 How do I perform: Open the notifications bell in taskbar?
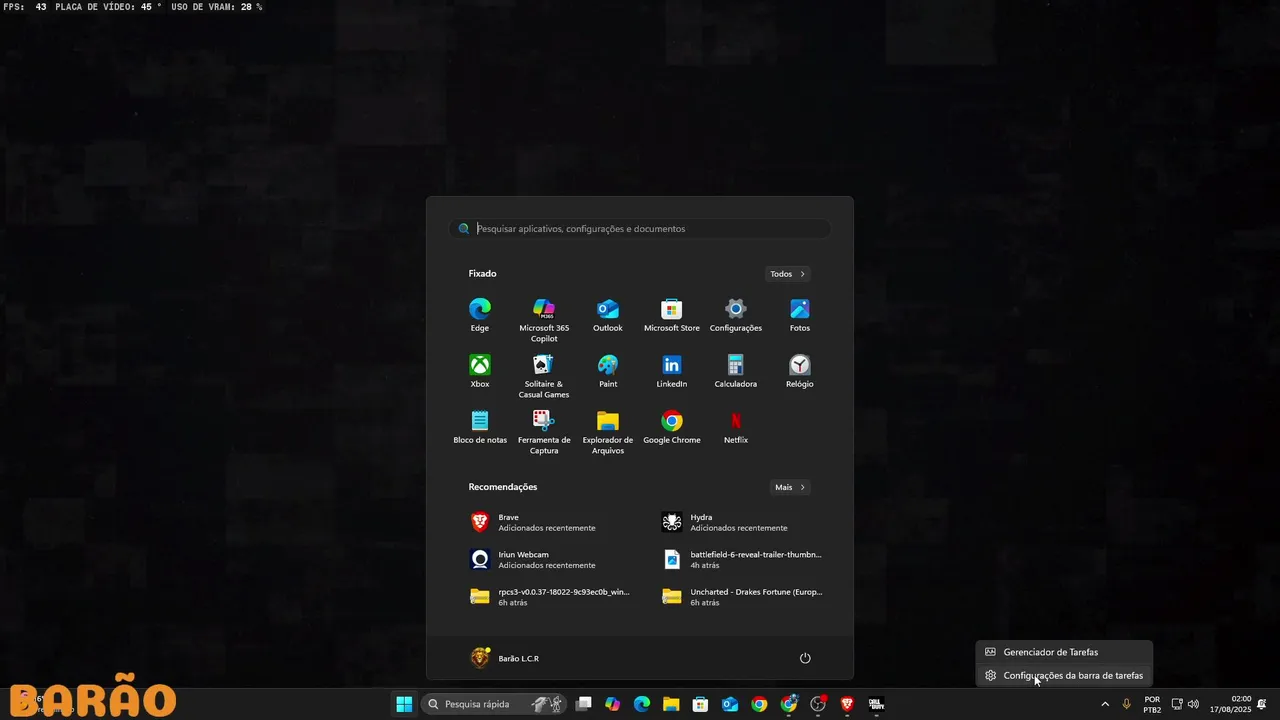[x=1262, y=704]
